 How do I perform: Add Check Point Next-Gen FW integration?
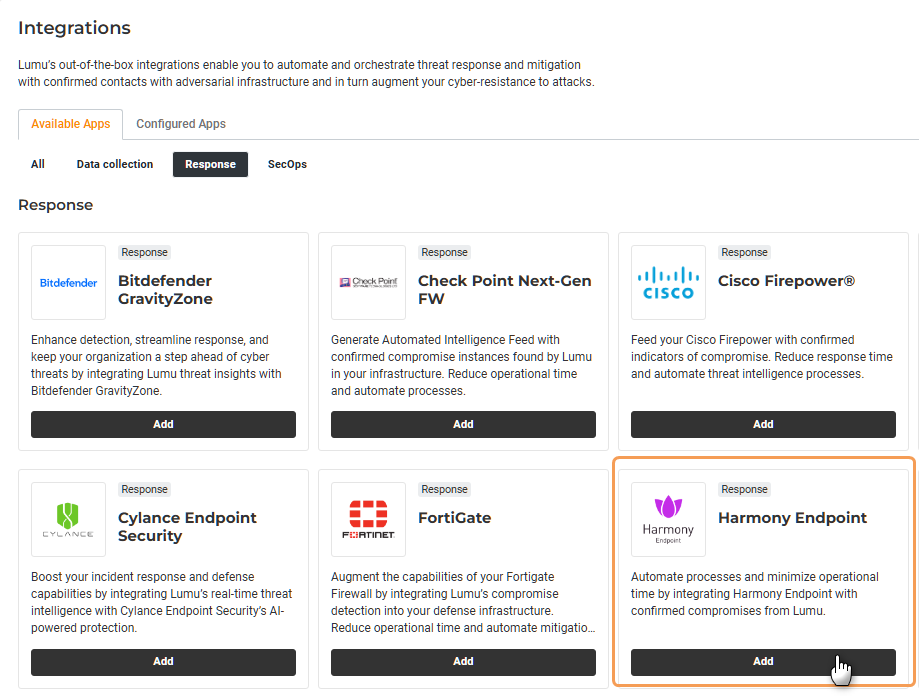[463, 424]
